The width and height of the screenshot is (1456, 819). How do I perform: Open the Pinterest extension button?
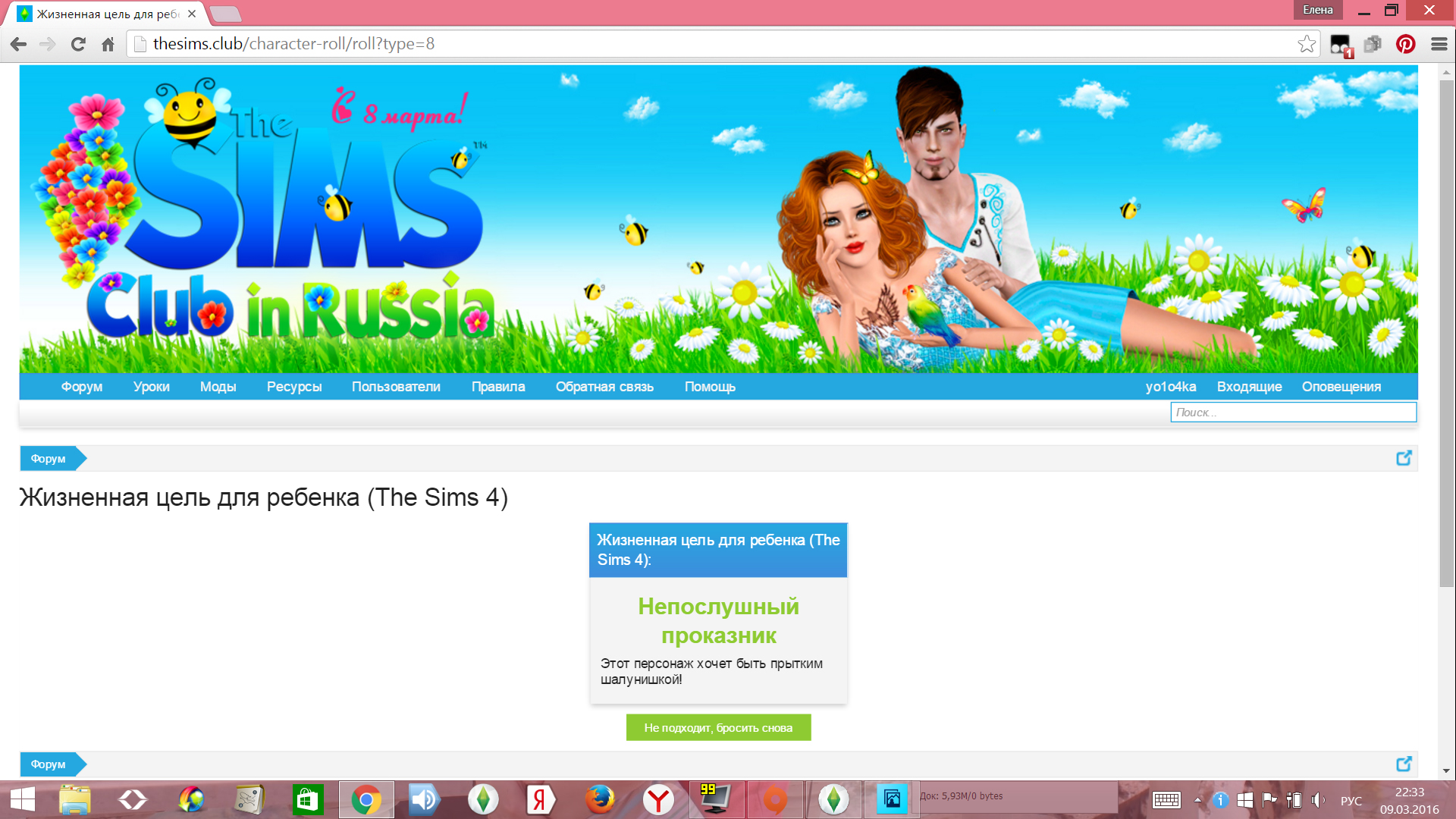click(1405, 44)
